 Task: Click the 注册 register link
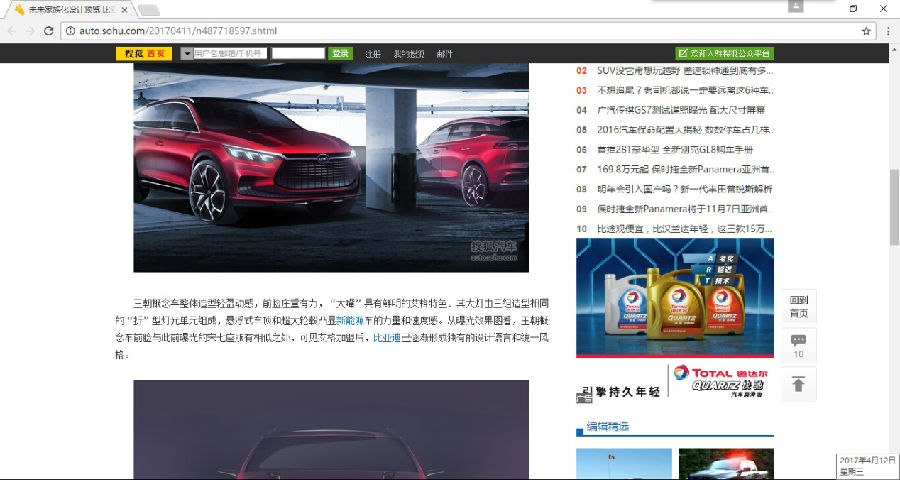[373, 53]
